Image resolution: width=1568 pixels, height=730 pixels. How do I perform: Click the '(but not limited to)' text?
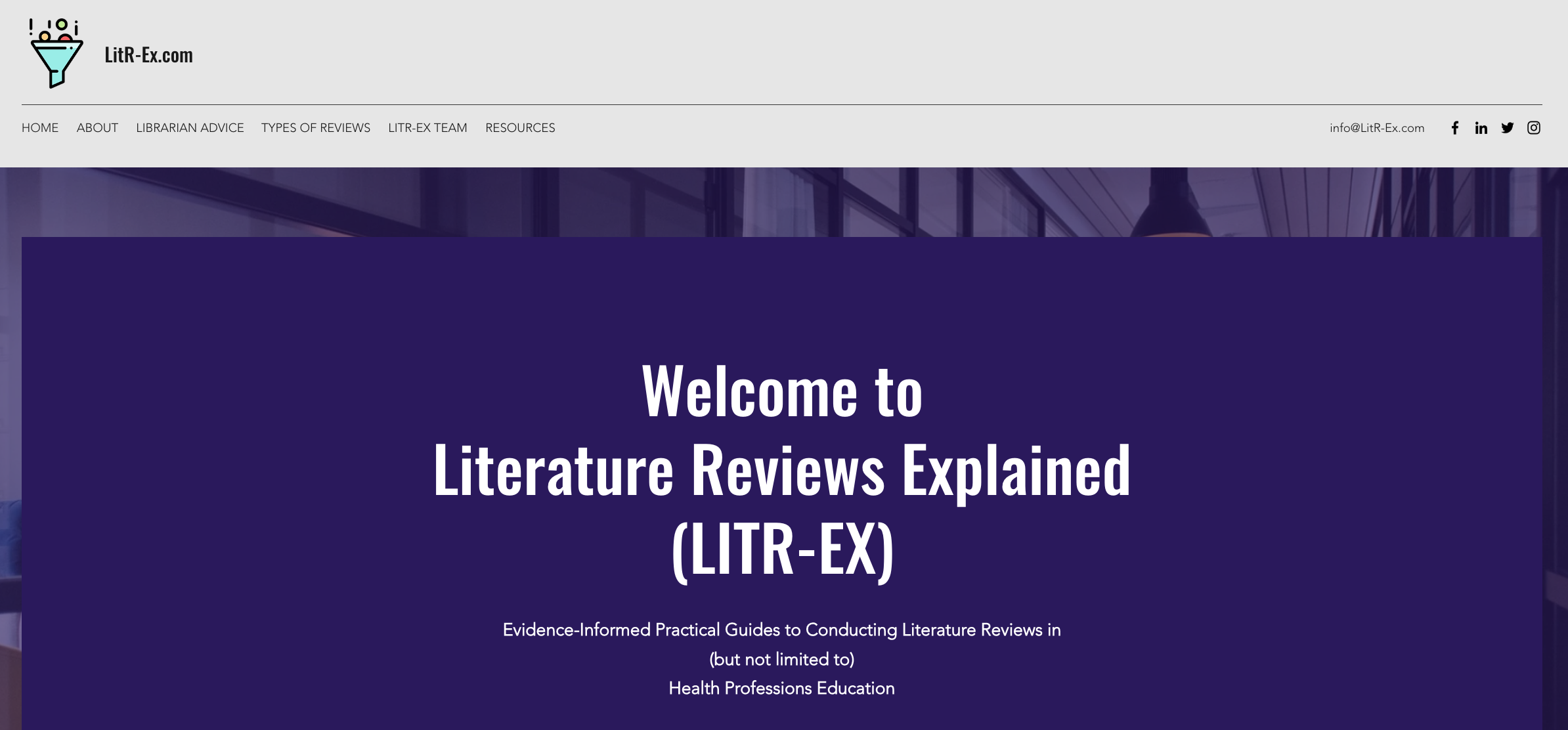(x=781, y=659)
